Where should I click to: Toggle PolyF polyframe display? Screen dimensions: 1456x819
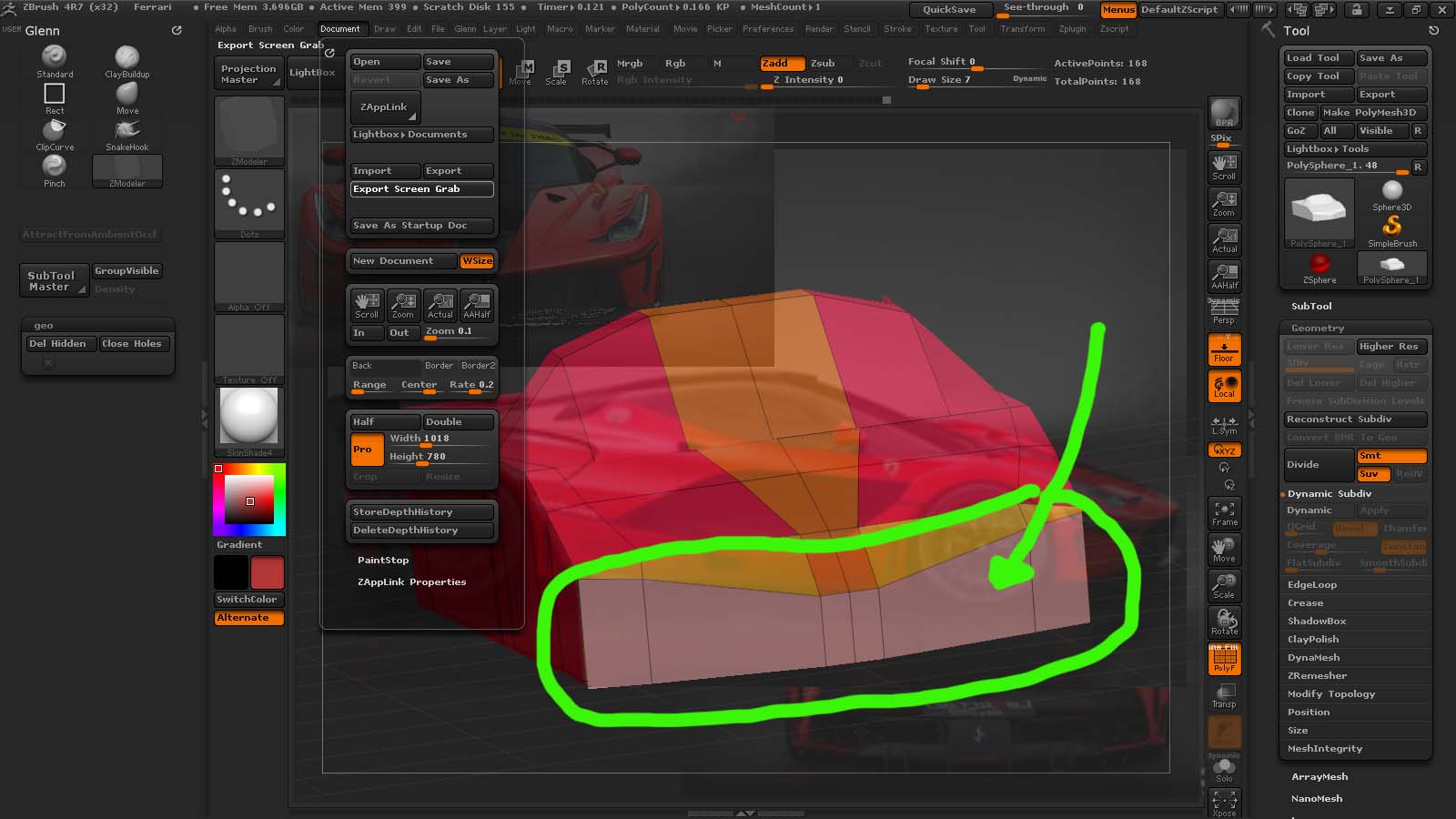point(1224,659)
